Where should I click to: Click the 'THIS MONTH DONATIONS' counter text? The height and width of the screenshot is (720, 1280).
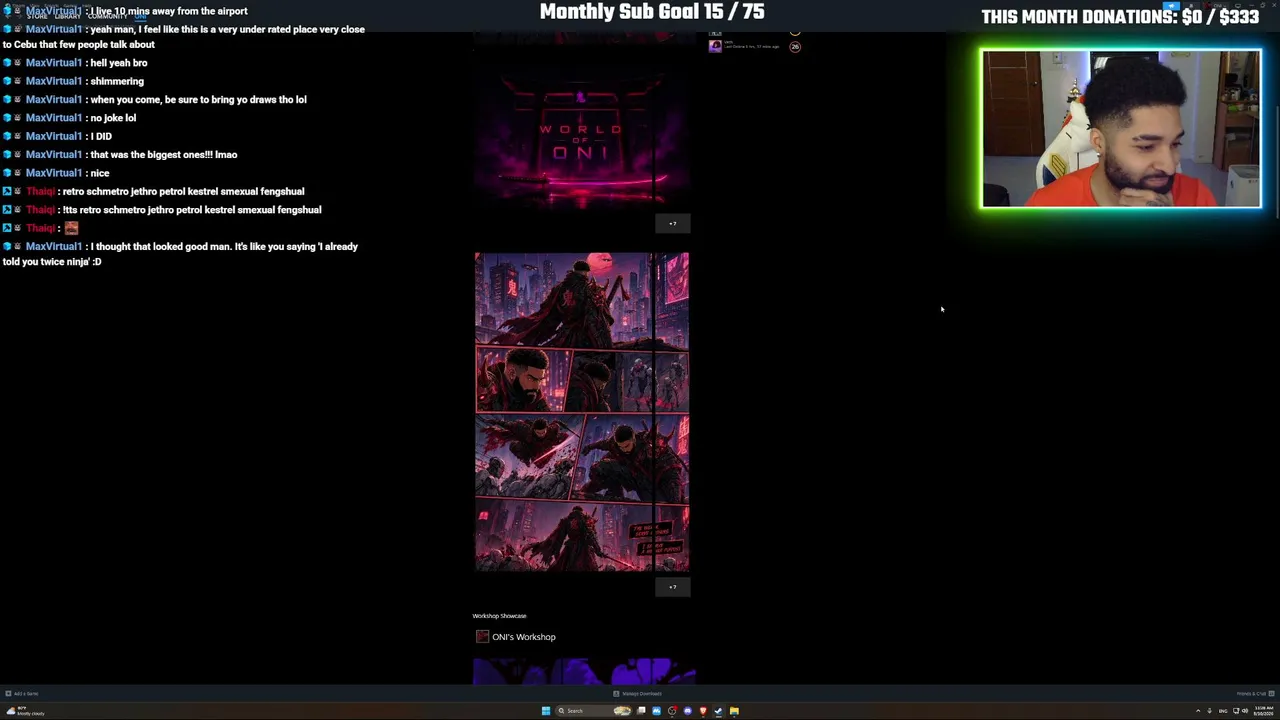point(1120,17)
